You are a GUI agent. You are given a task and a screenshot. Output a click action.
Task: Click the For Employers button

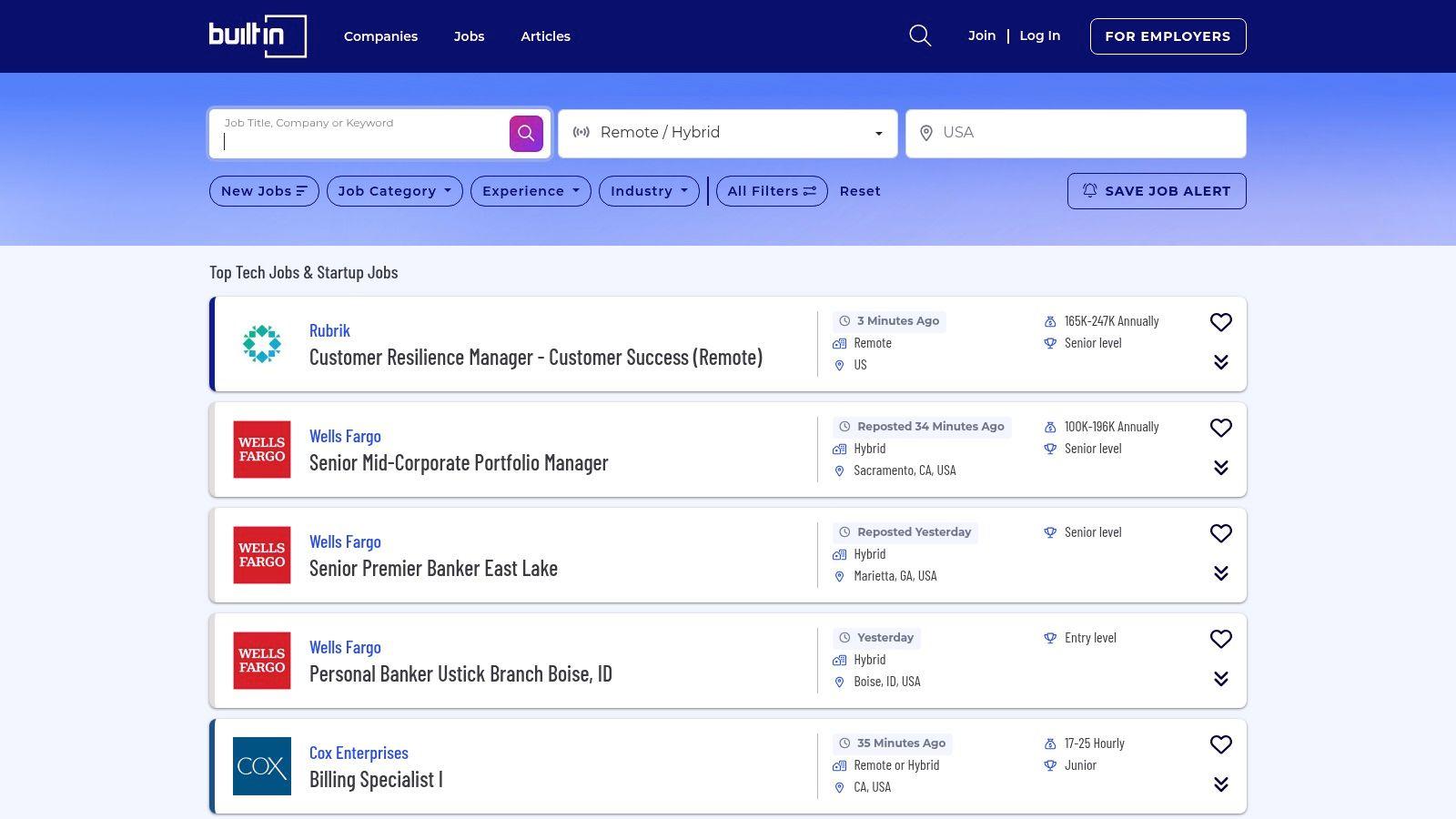click(x=1168, y=36)
